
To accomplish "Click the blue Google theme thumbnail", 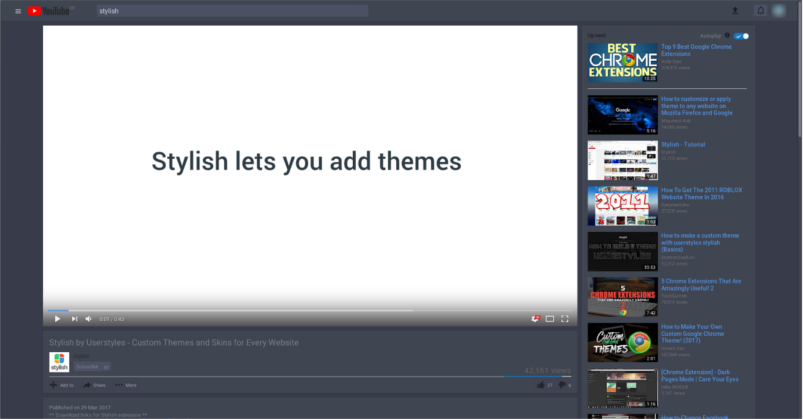I will (x=622, y=115).
